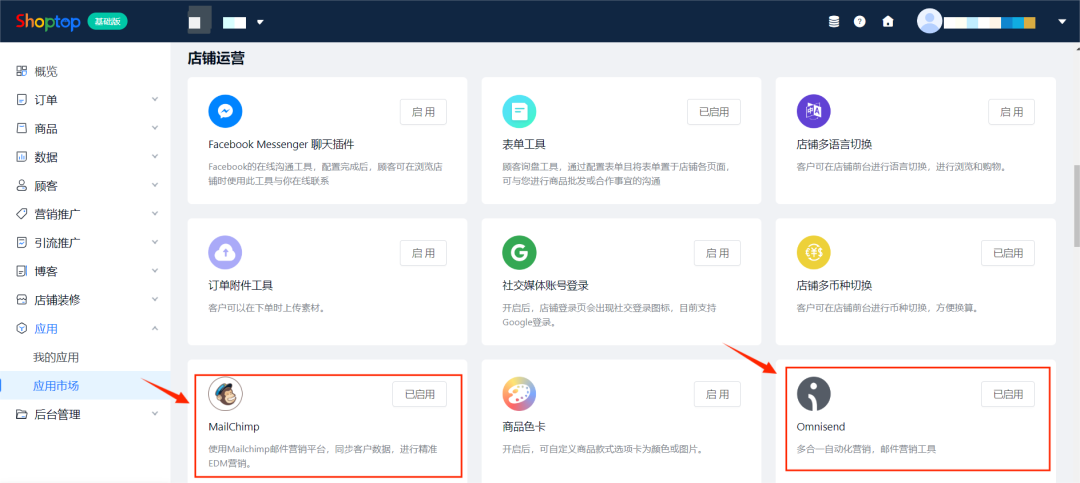This screenshot has height=483, width=1080.
Task: Click the Omnisend card title
Action: (820, 427)
